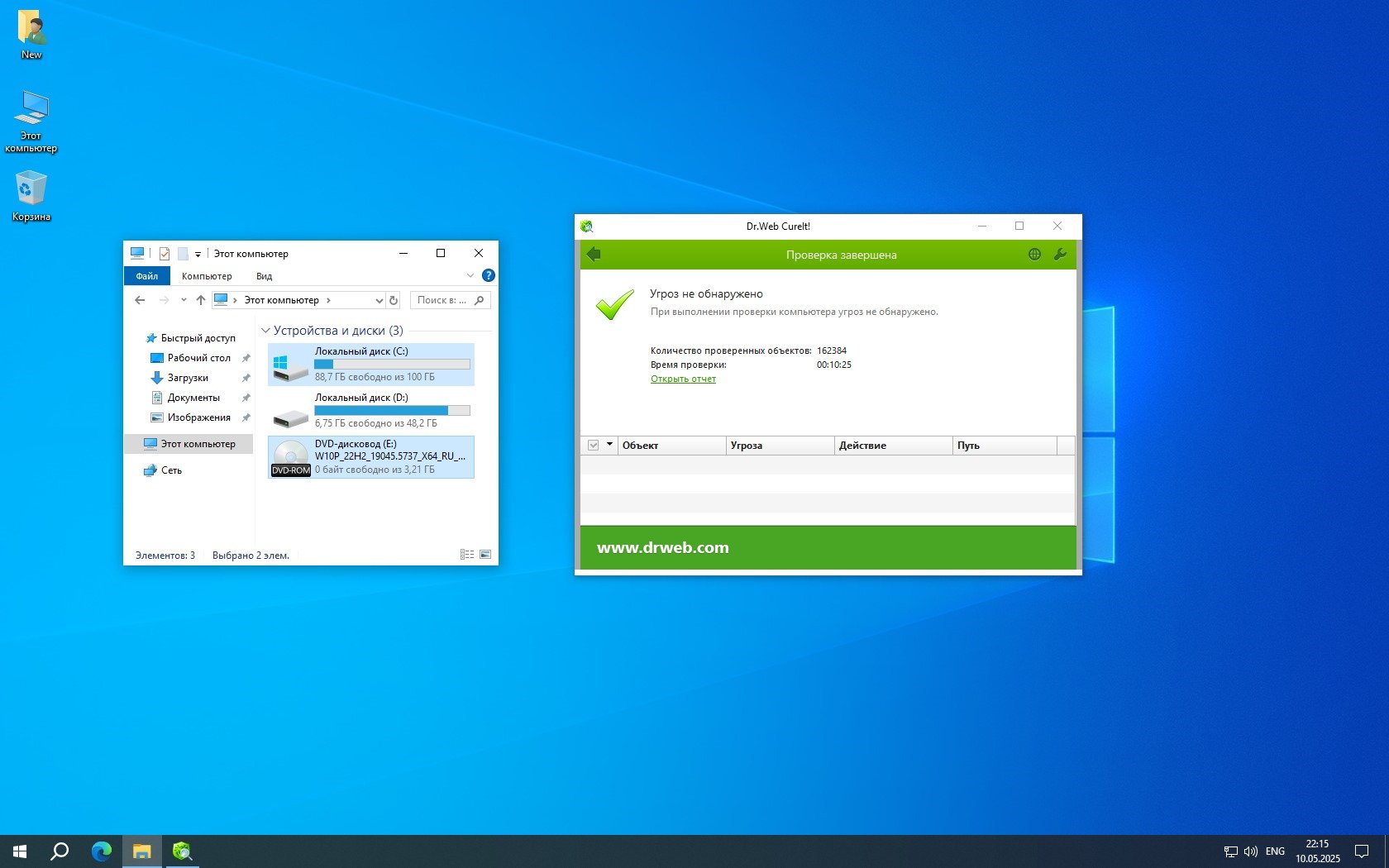Open the www.drweb.com website banner
This screenshot has width=1389, height=868.
click(x=662, y=547)
